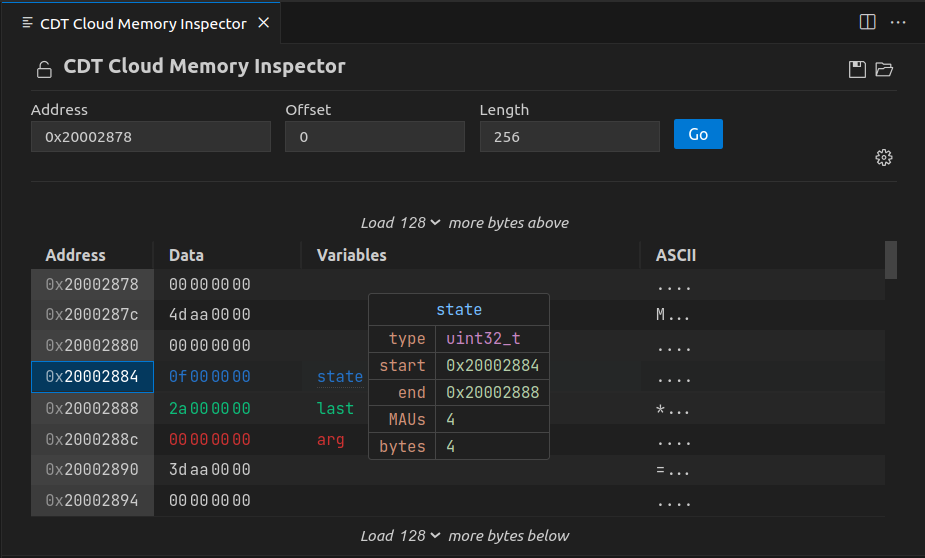Load saved memory with the folder icon
Screen dimensions: 925x558
point(884,69)
